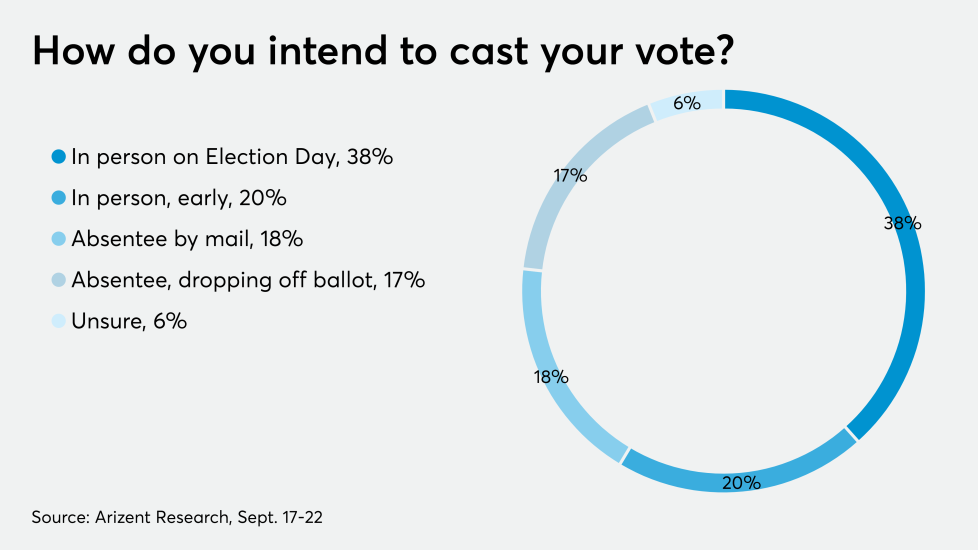
Task: Click the Unsure legend dot
Action: coord(58,321)
